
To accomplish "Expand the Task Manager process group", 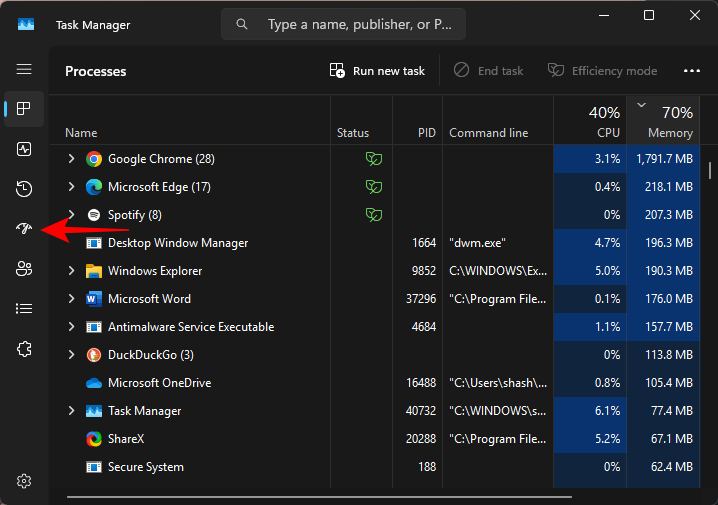I will click(x=71, y=411).
